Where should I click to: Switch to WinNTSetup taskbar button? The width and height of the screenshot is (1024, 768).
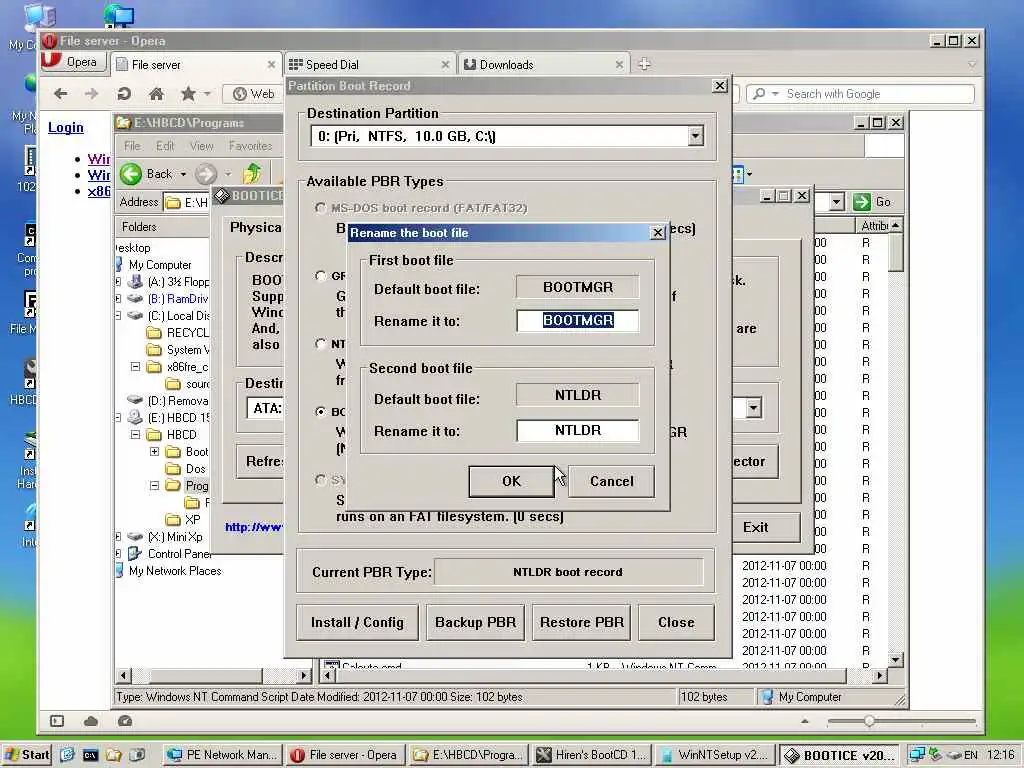tap(714, 755)
